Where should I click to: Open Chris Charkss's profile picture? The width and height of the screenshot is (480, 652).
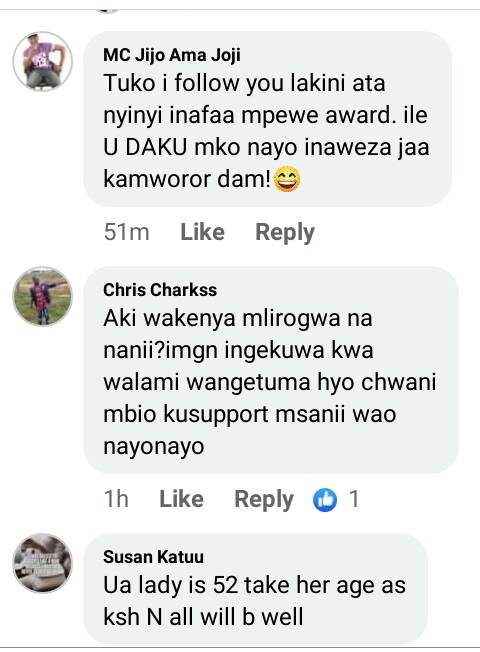pyautogui.click(x=42, y=296)
